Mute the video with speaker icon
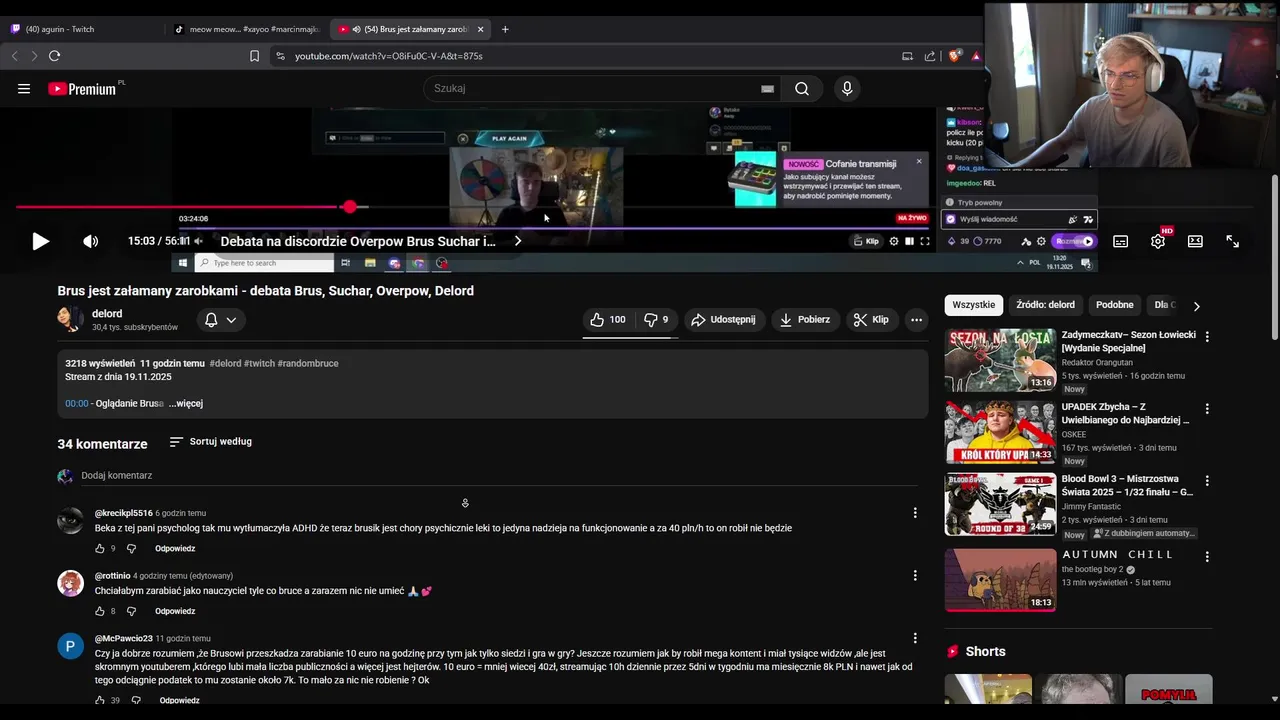 point(90,241)
